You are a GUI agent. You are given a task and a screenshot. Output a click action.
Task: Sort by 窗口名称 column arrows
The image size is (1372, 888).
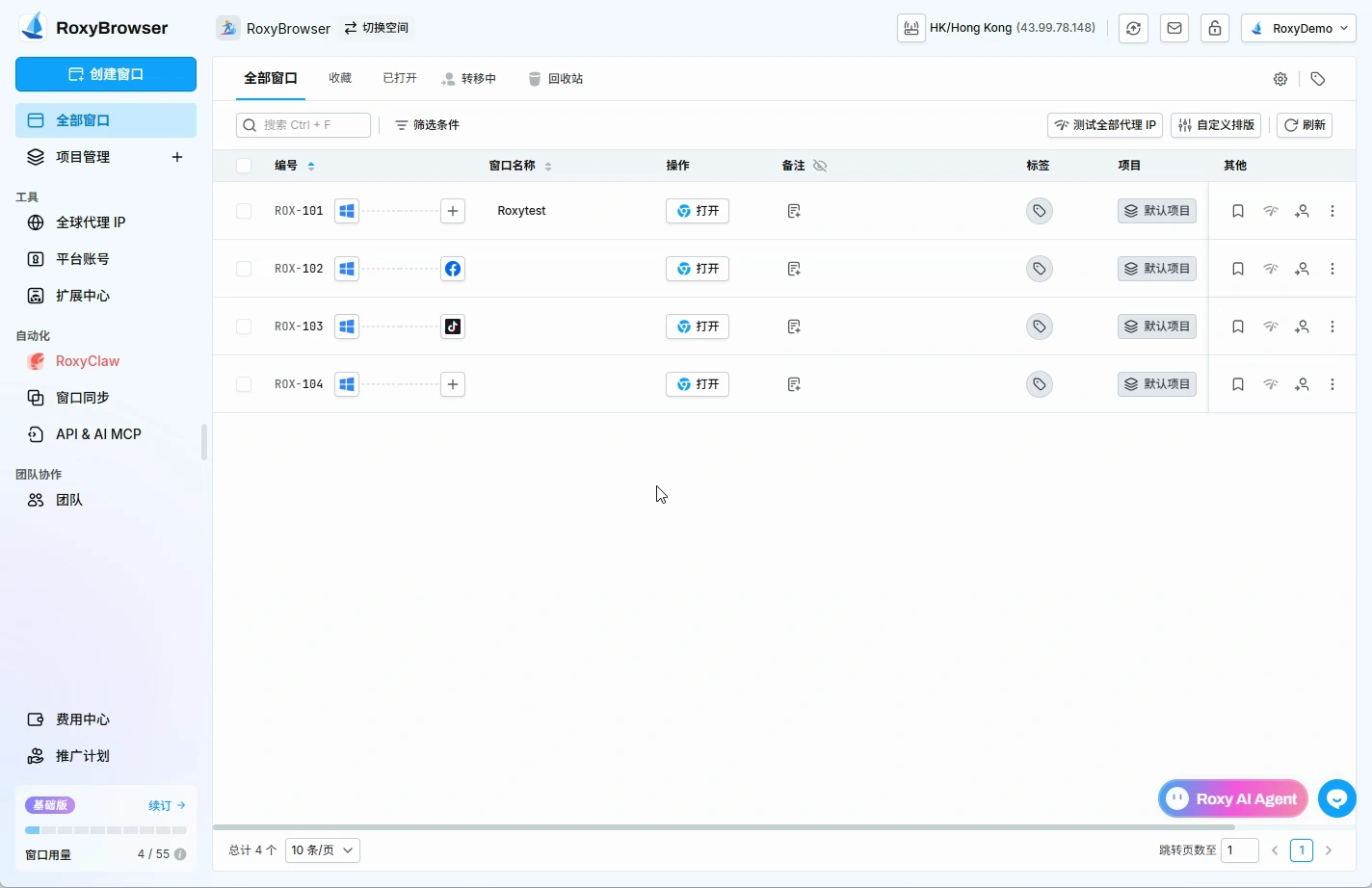click(x=548, y=166)
